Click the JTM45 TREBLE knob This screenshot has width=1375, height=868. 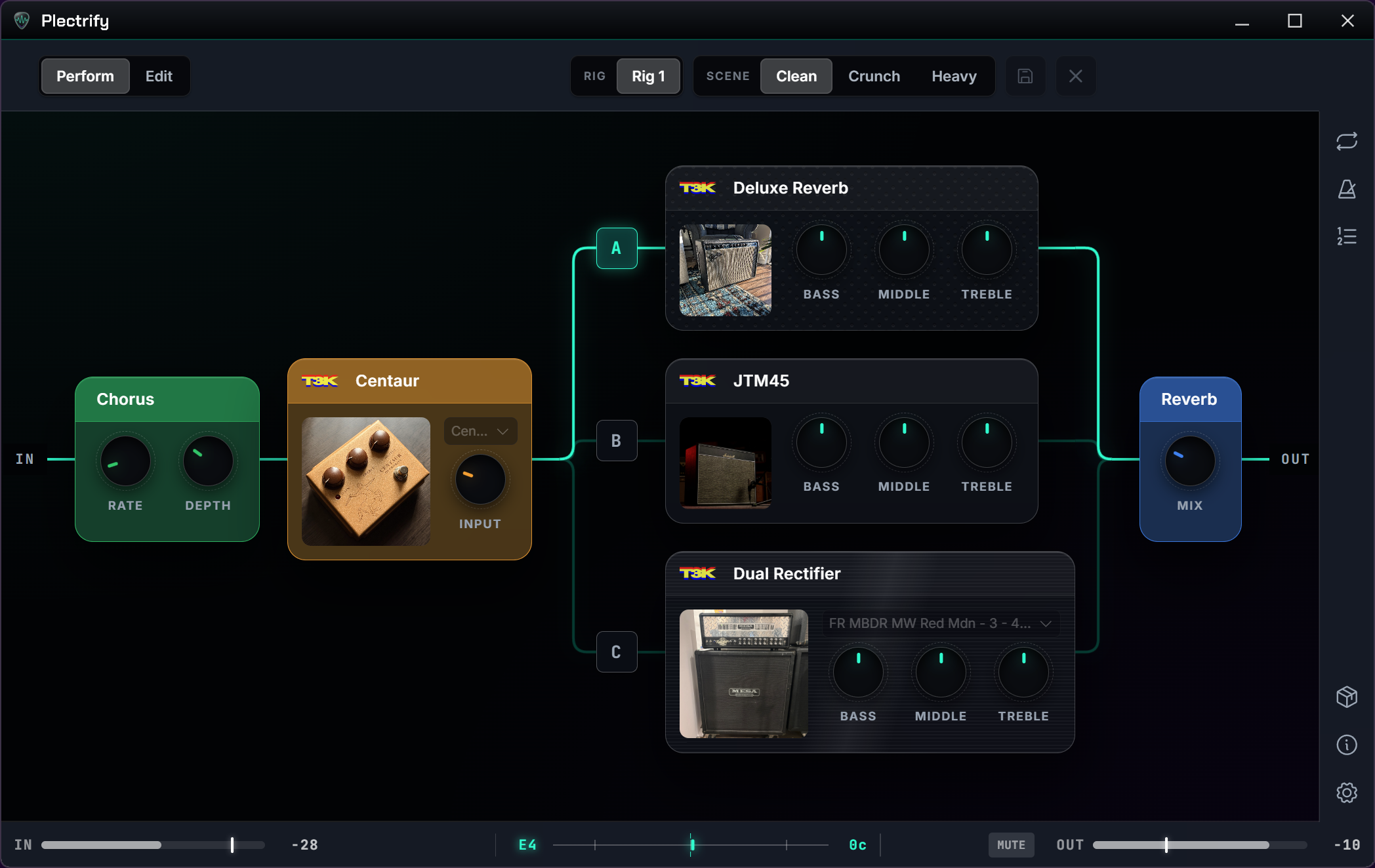987,443
